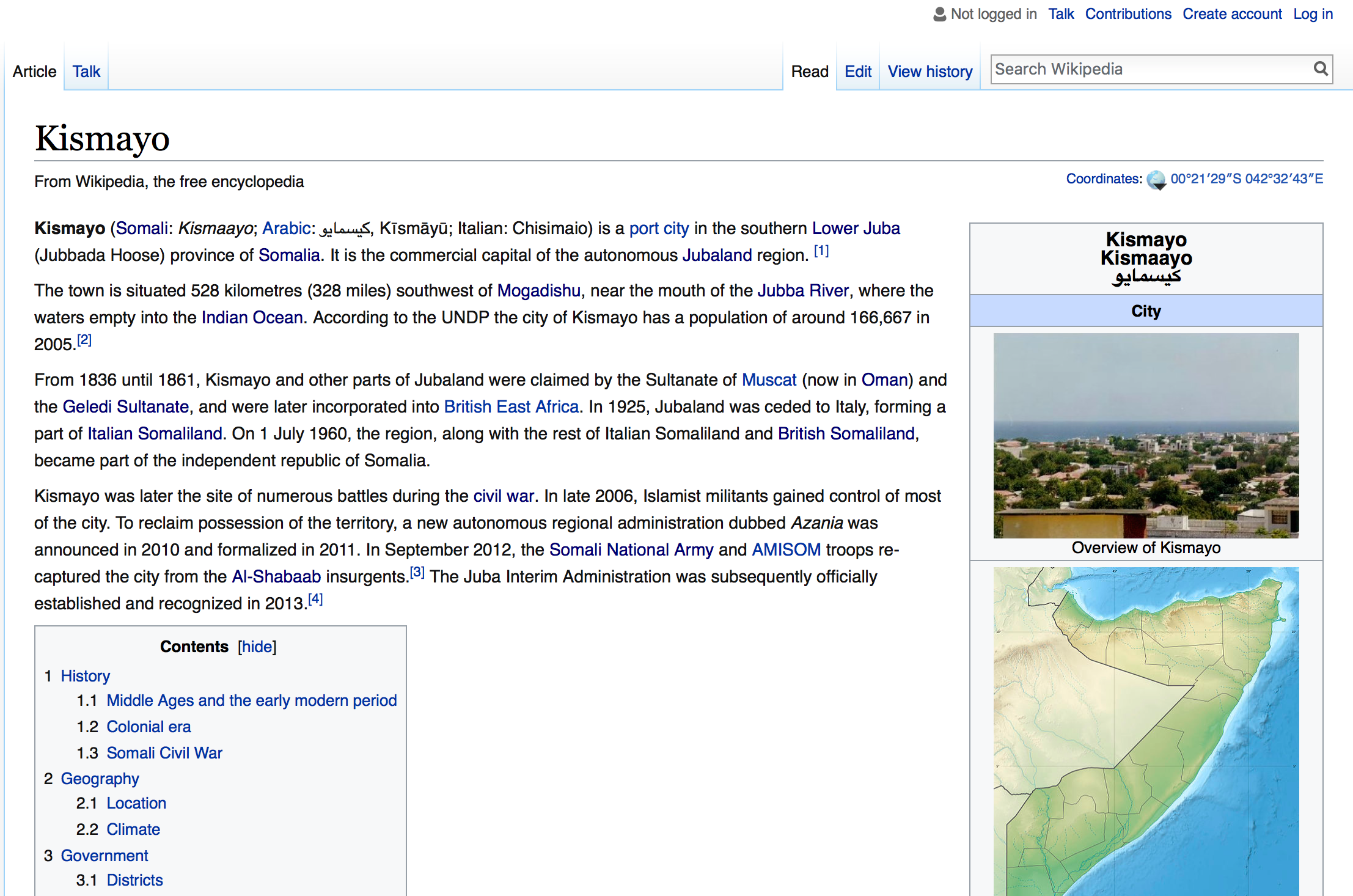Click the search magnifier icon
This screenshot has width=1353, height=896.
pos(1321,68)
